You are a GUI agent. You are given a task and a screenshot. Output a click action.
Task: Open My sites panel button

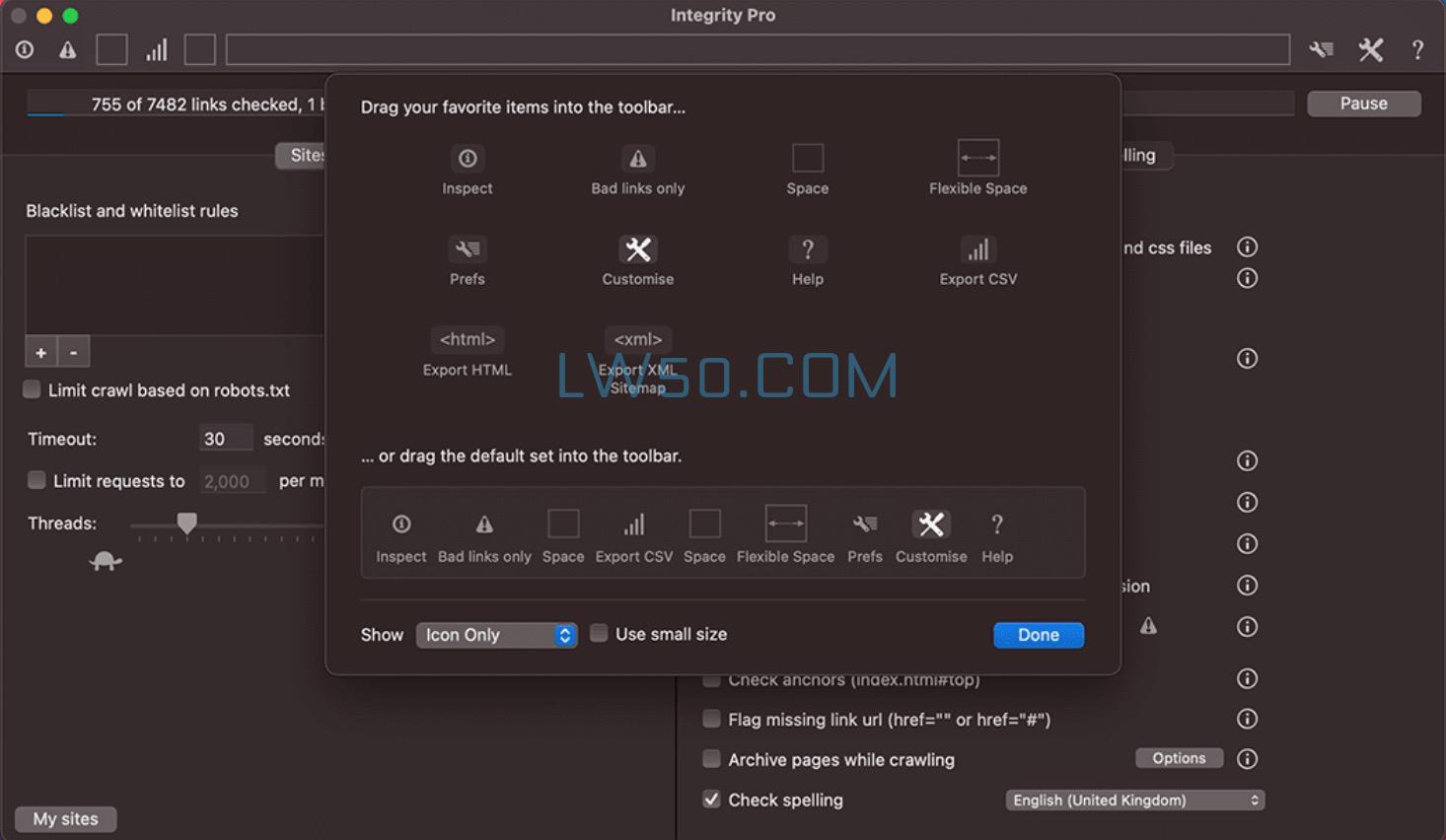pyautogui.click(x=66, y=818)
